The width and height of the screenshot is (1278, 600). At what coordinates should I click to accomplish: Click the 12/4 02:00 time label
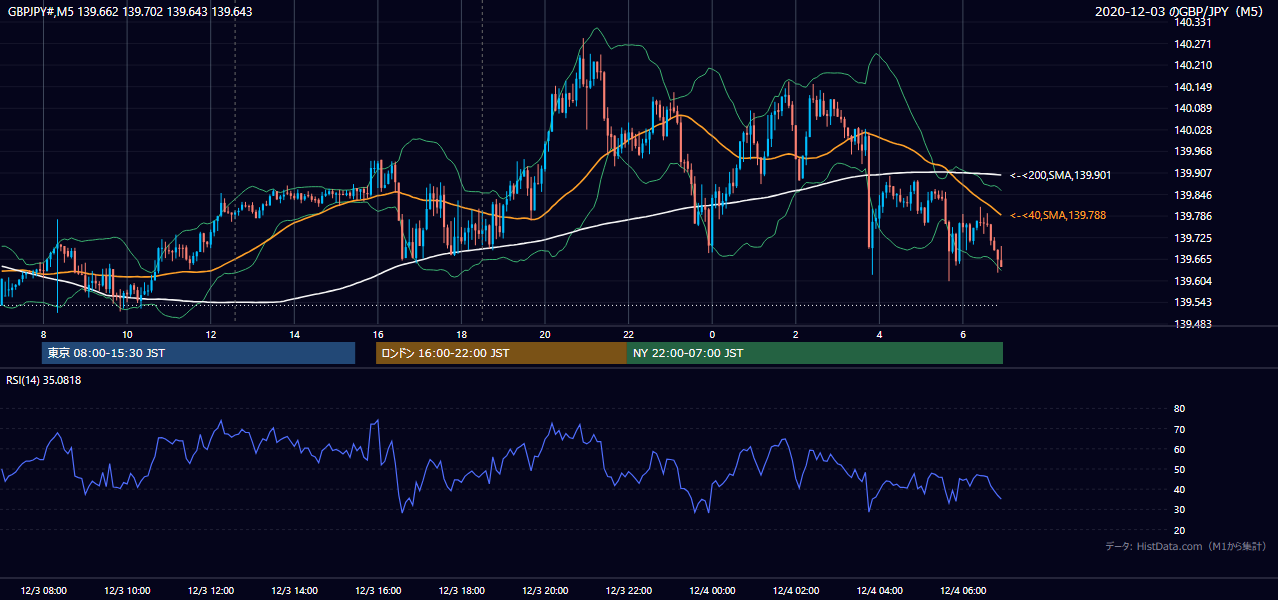click(x=796, y=591)
